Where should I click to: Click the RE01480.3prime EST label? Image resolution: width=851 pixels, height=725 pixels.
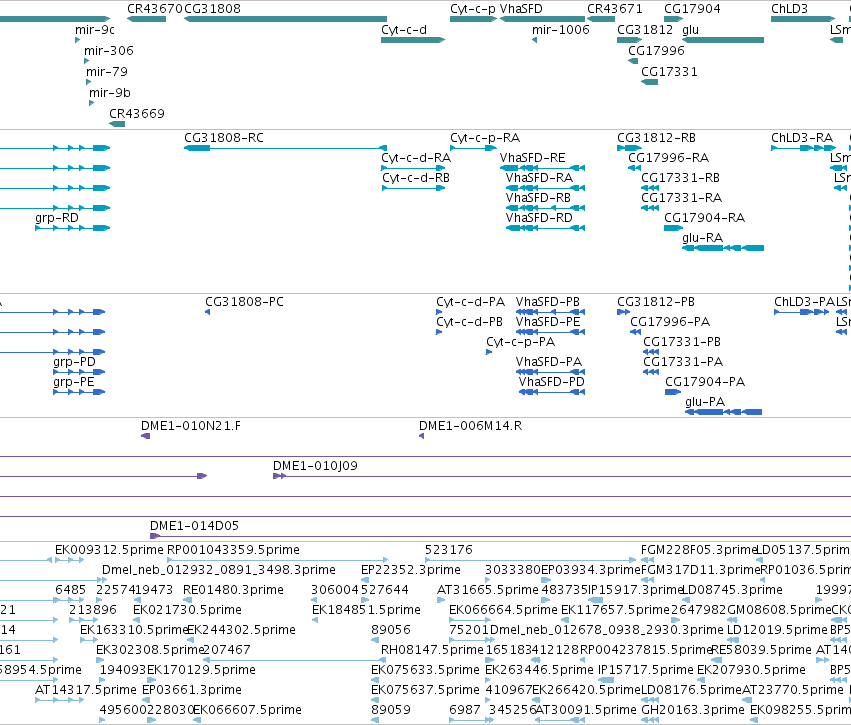[233, 590]
